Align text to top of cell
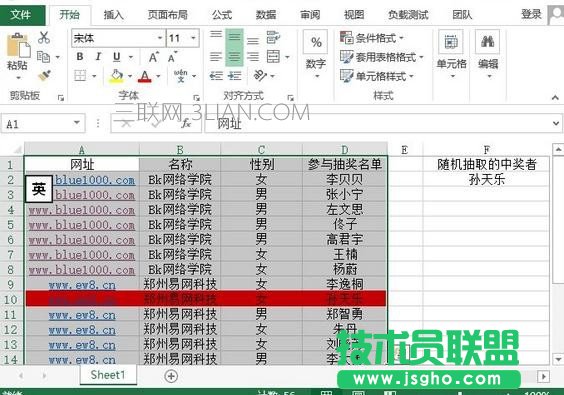Image resolution: width=564 pixels, height=395 pixels. click(216, 35)
